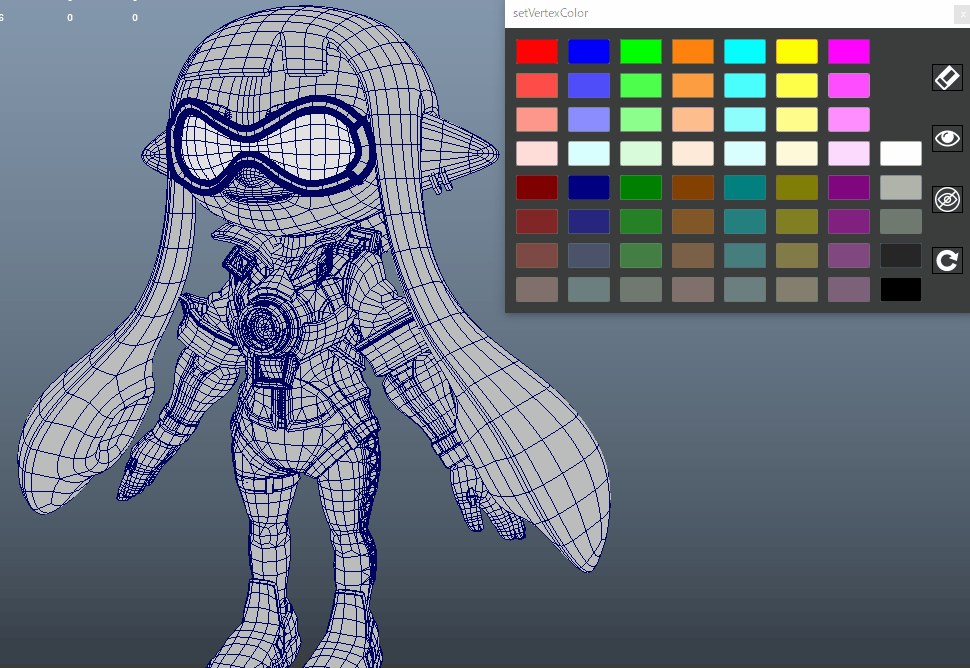970x668 pixels.
Task: Choose the orange swatch in top row
Action: click(693, 51)
